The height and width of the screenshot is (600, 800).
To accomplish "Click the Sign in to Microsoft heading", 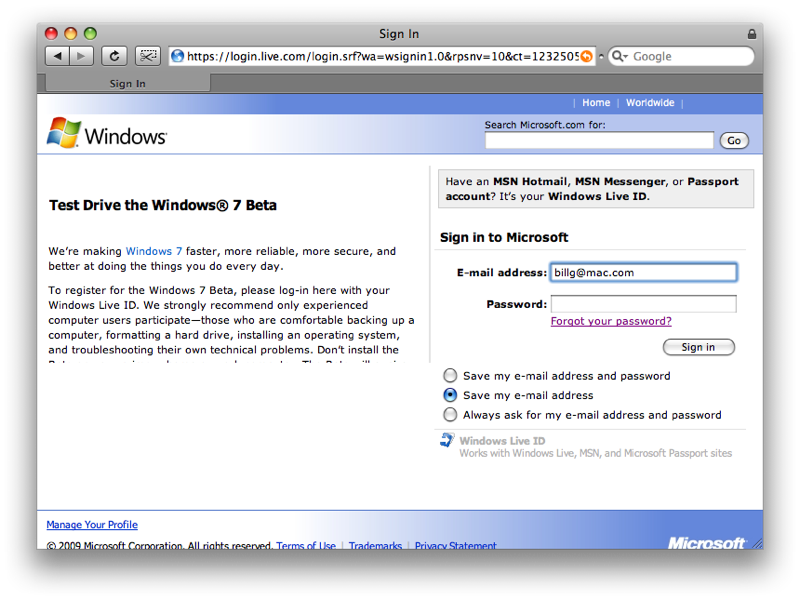I will tap(504, 237).
